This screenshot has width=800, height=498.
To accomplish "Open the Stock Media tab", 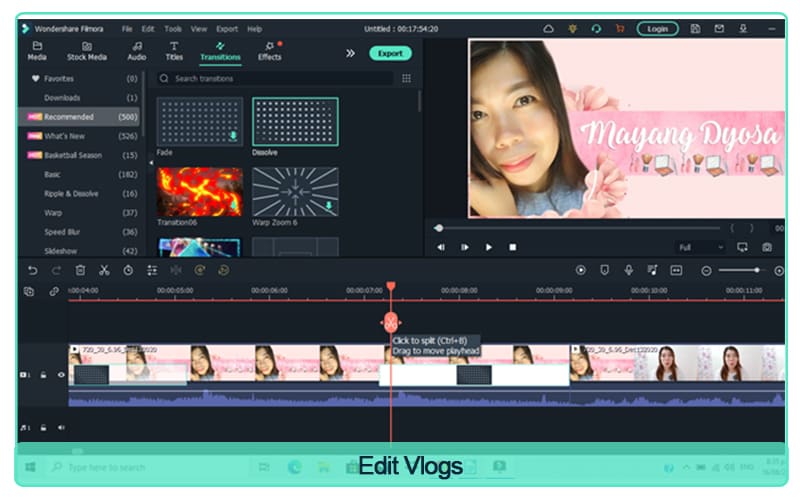I will point(87,52).
